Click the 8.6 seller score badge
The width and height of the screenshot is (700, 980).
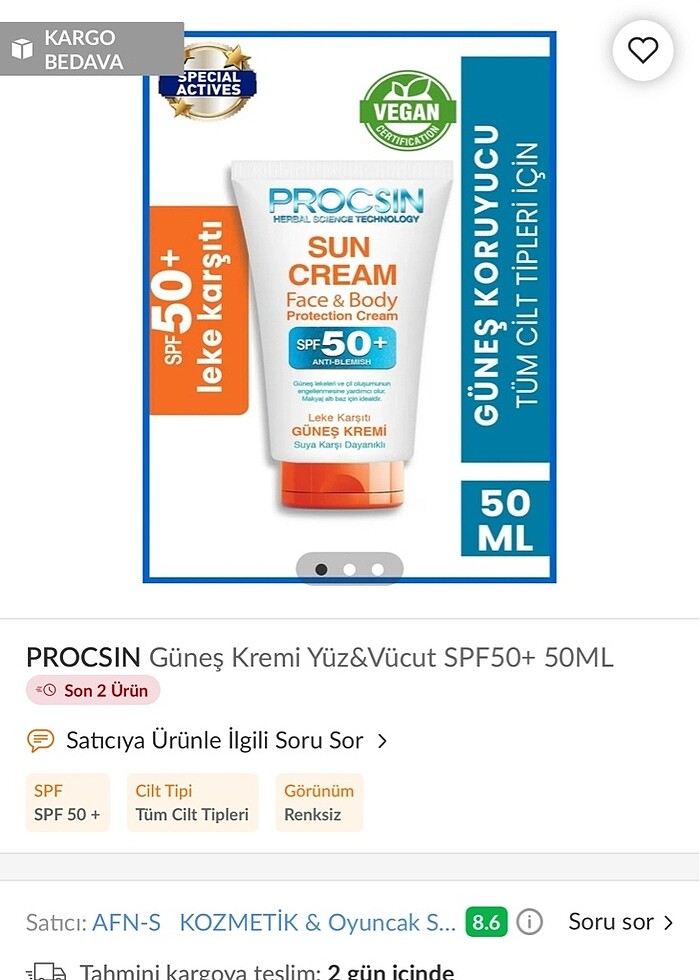click(x=486, y=922)
